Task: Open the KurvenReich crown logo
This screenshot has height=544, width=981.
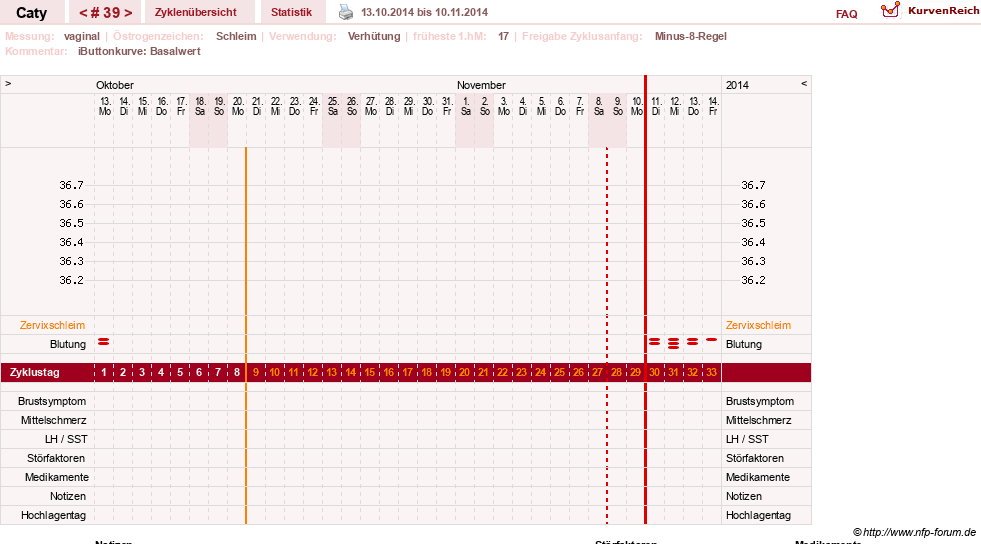Action: pyautogui.click(x=890, y=10)
